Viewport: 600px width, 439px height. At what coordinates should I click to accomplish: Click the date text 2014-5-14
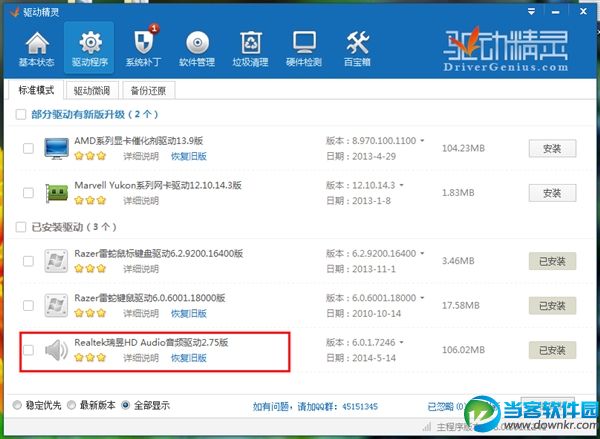[374, 358]
